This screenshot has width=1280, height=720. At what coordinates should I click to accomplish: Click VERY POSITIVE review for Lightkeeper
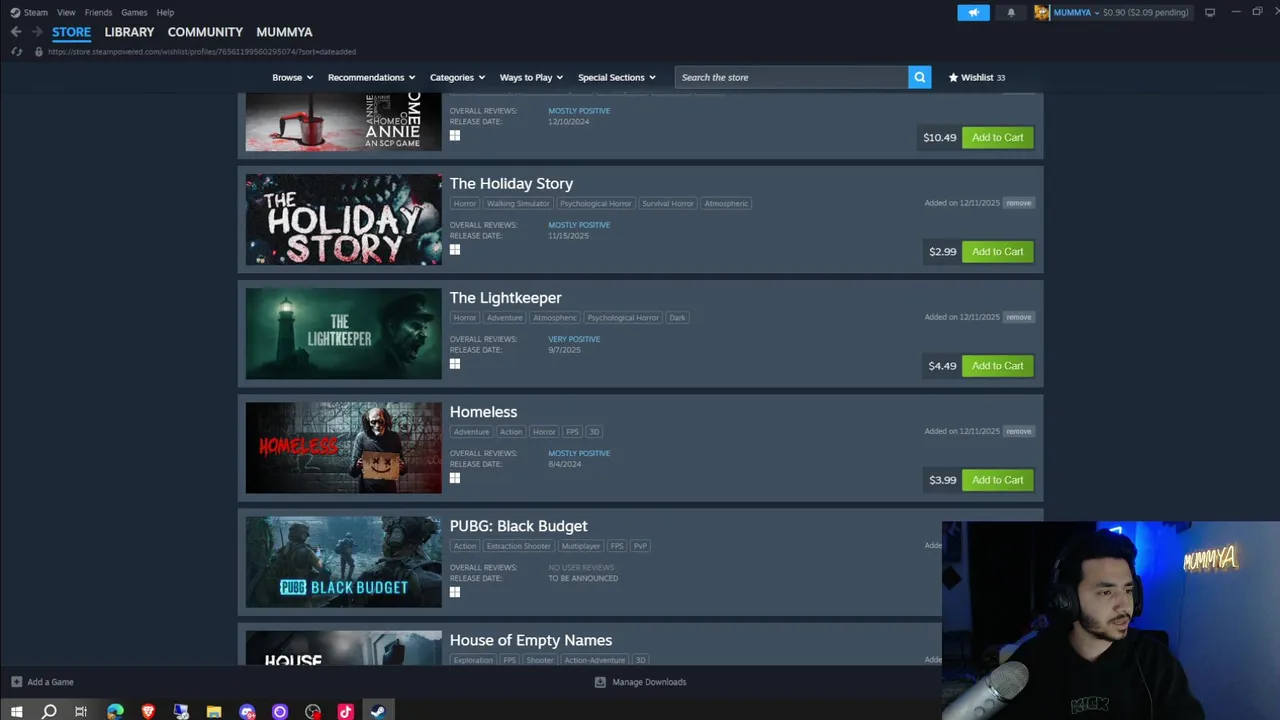574,339
